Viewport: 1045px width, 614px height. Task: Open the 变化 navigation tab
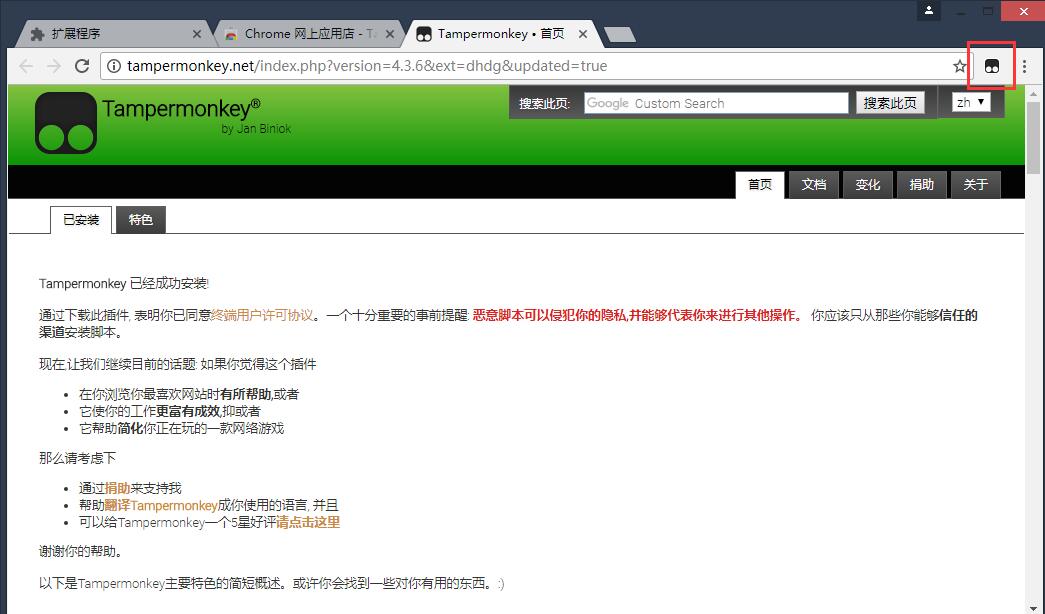[x=868, y=185]
